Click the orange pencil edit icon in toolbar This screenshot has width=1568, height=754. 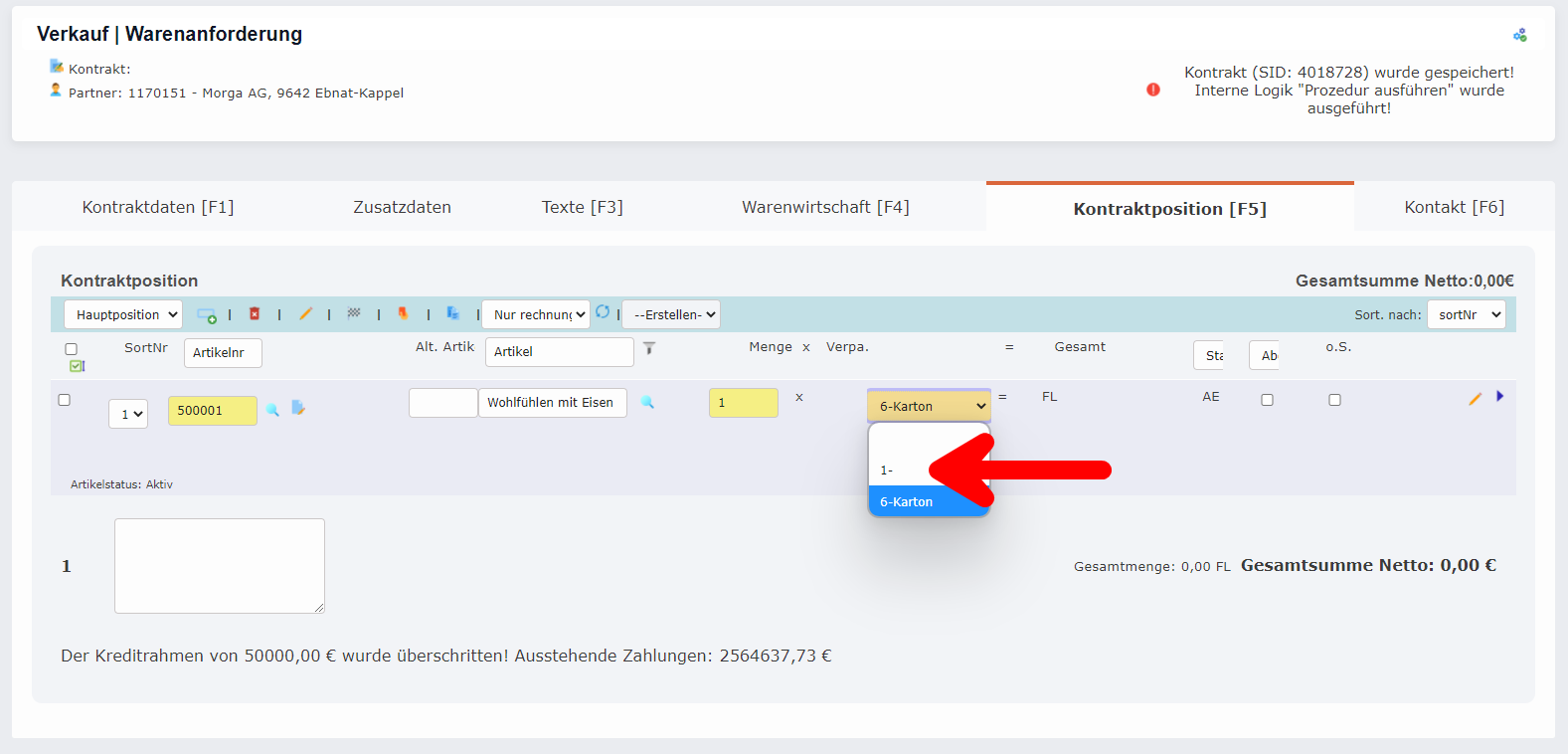point(306,313)
